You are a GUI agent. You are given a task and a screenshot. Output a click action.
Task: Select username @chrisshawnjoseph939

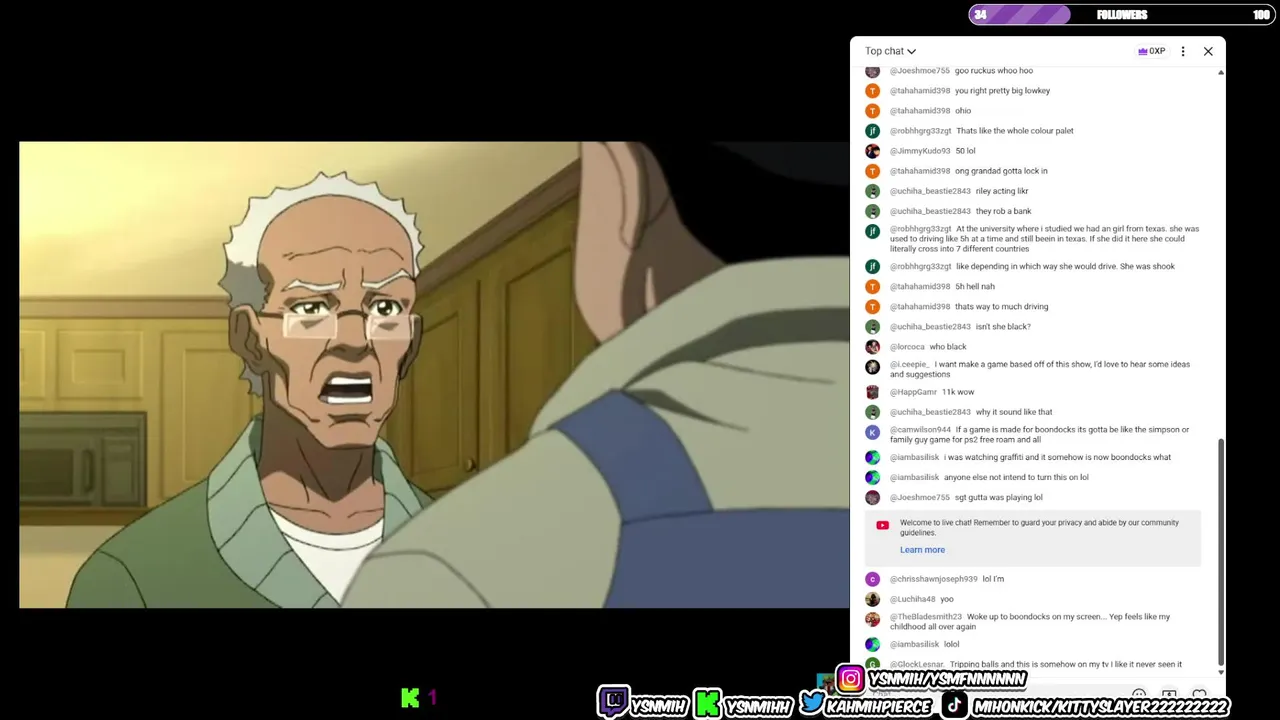tap(934, 579)
